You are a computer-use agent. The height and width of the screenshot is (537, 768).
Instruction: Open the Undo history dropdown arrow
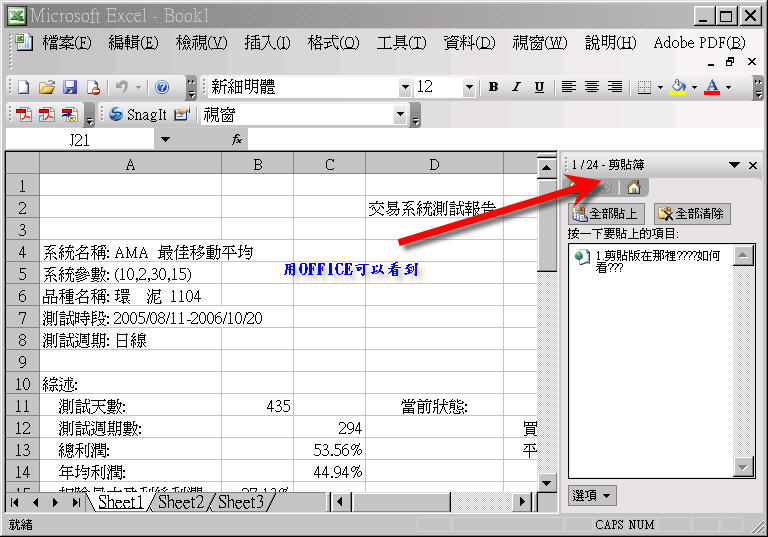tap(139, 88)
